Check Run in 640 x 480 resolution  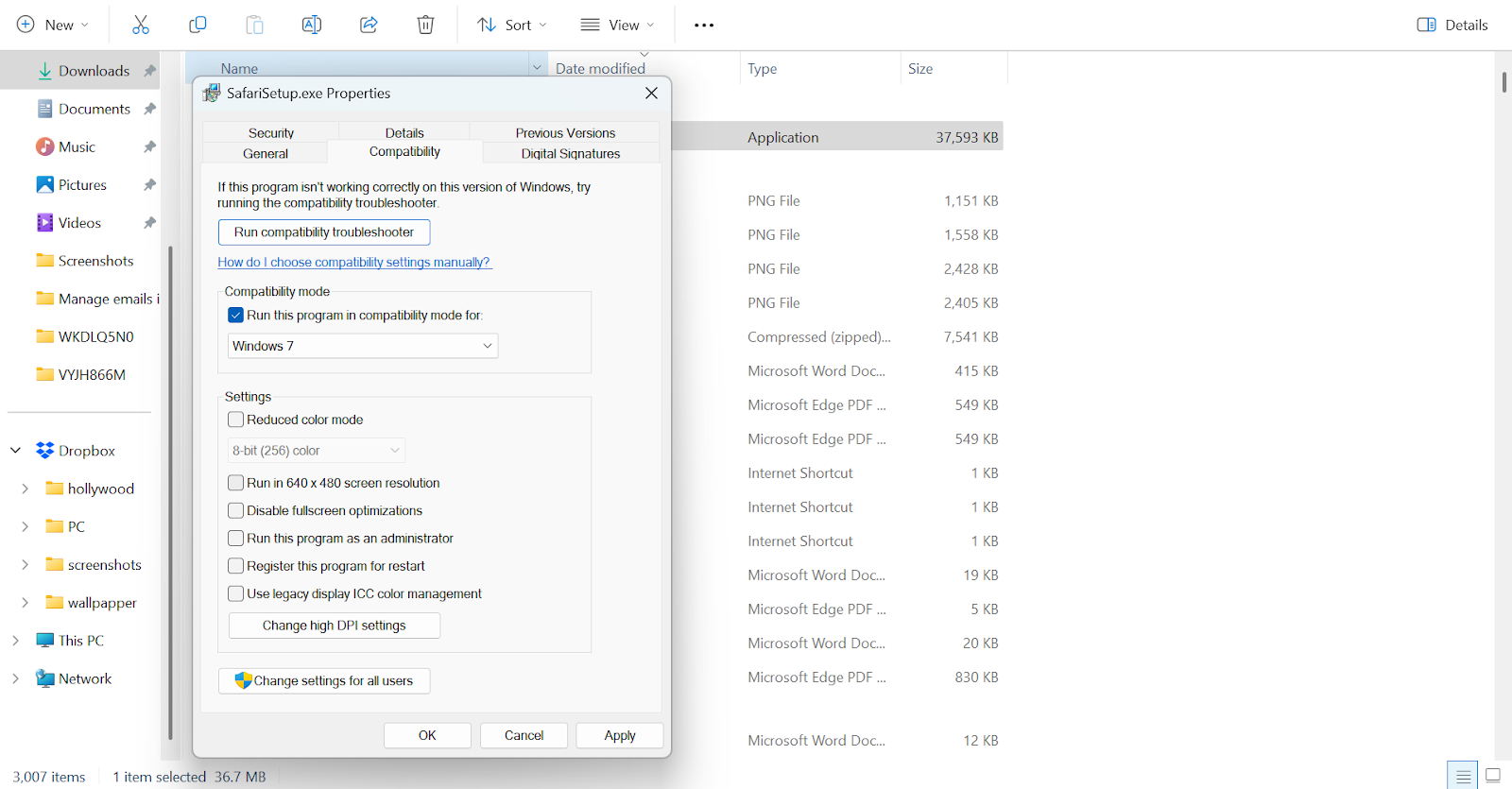tap(236, 483)
